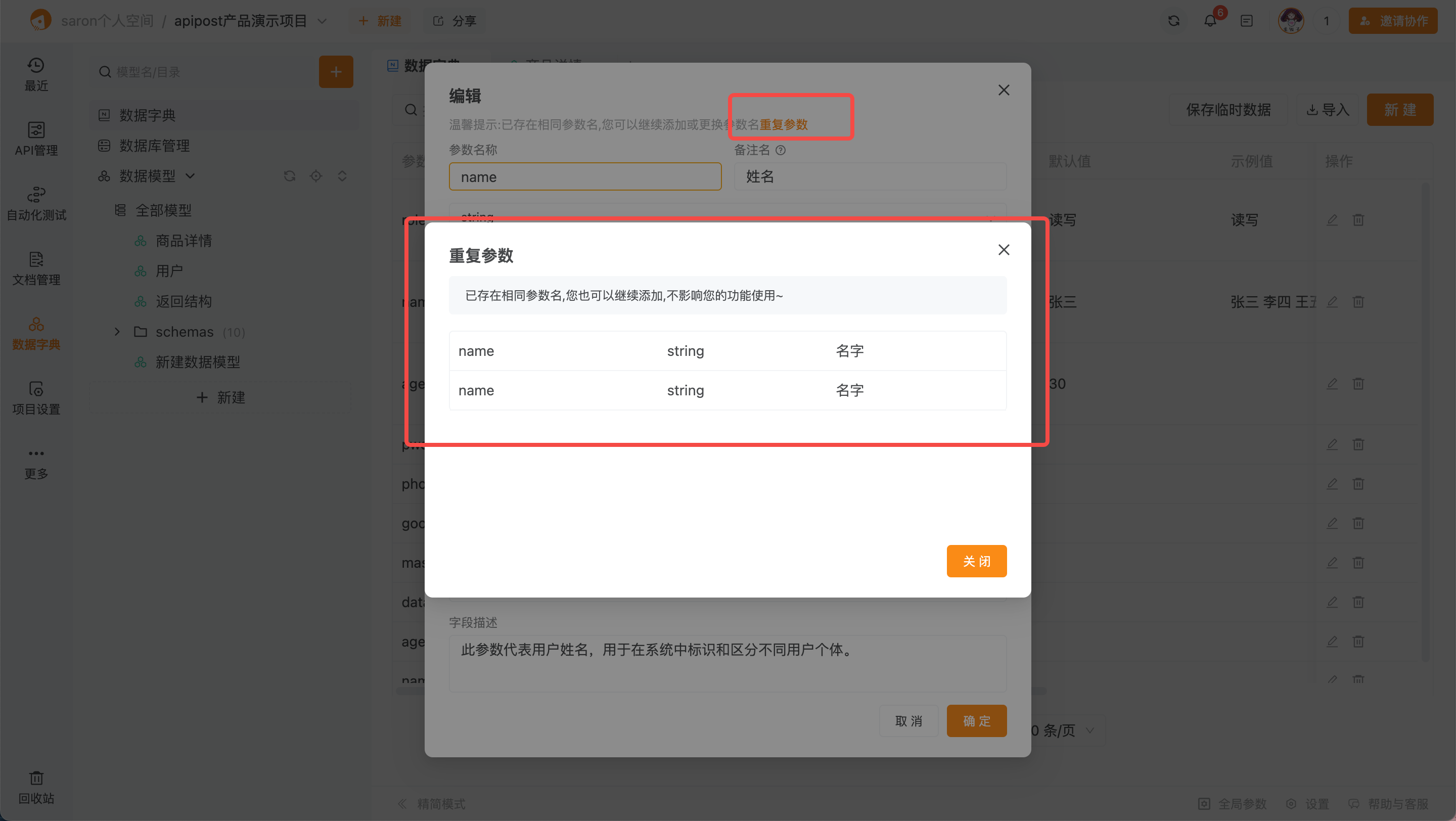
Task: Select 数据字典 in the tree panel
Action: point(224,115)
